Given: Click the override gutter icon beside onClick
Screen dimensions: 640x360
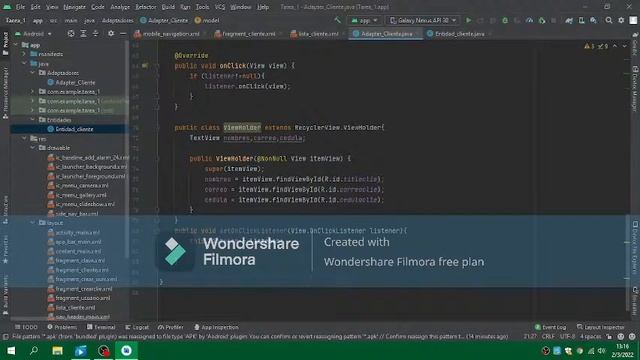Looking at the screenshot, I should pyautogui.click(x=145, y=65).
